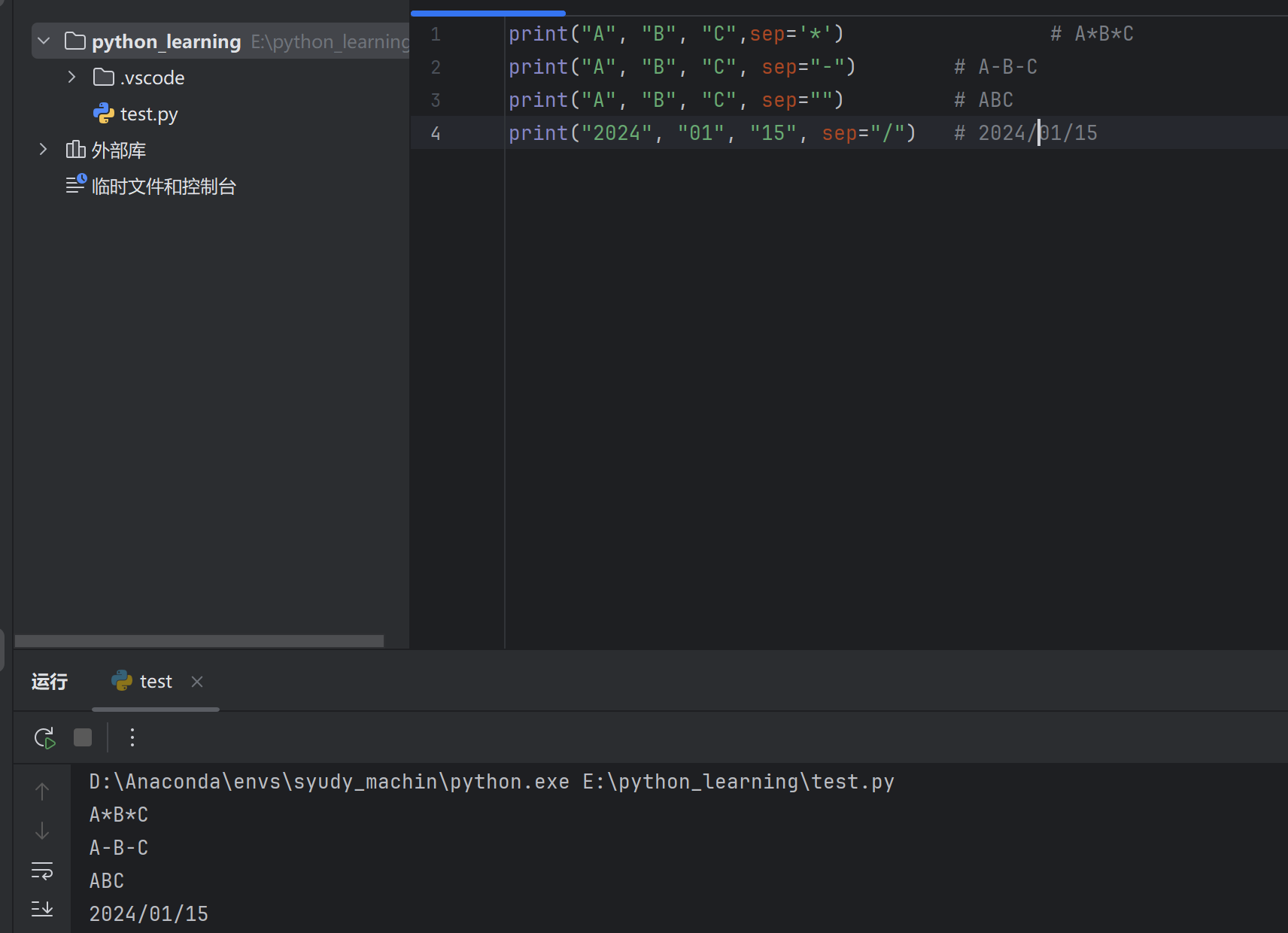
Task: Click the "# A*B*C" comment on line 1
Action: pos(1092,34)
